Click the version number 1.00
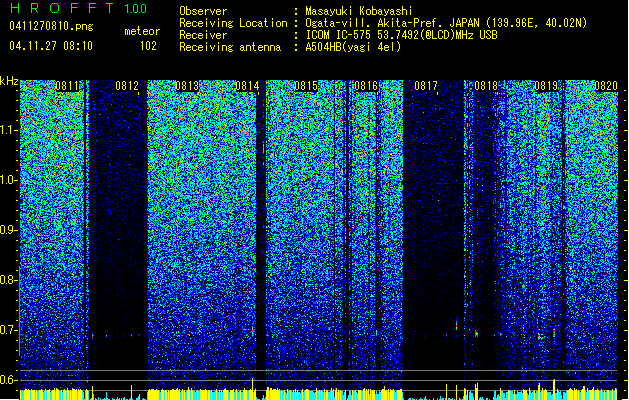Image resolution: width=629 pixels, height=400 pixels. point(135,9)
